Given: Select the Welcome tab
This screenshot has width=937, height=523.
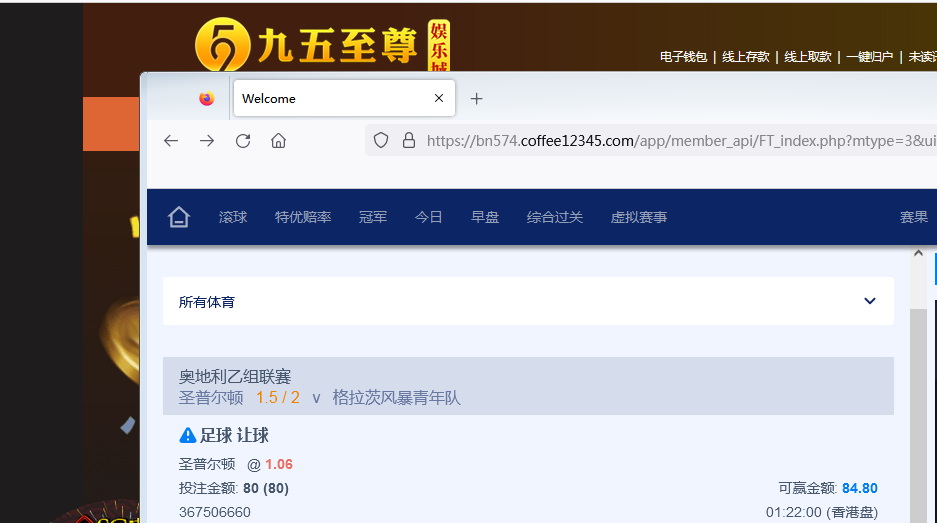Looking at the screenshot, I should tap(344, 98).
